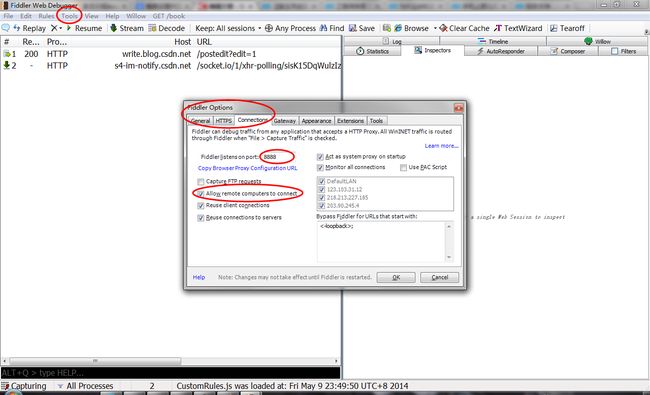Screen dimensions: 650x395
Task: Open the File menu
Action: click(x=8, y=16)
